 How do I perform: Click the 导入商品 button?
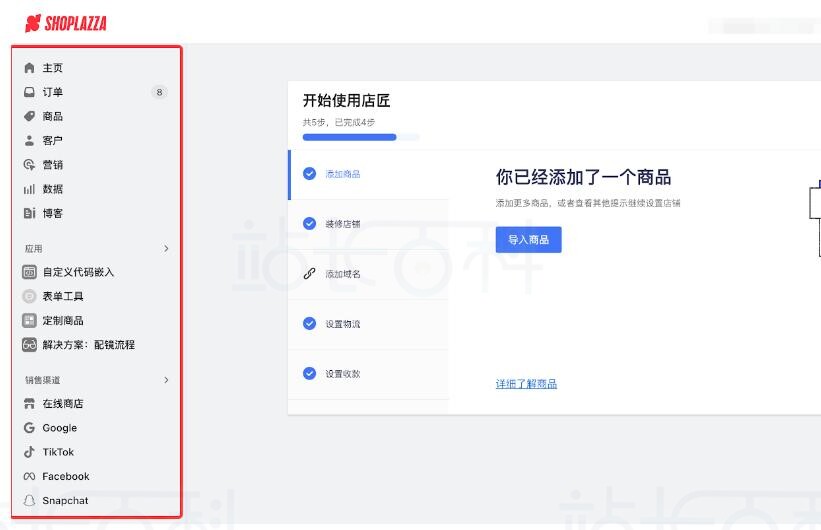pyautogui.click(x=528, y=239)
